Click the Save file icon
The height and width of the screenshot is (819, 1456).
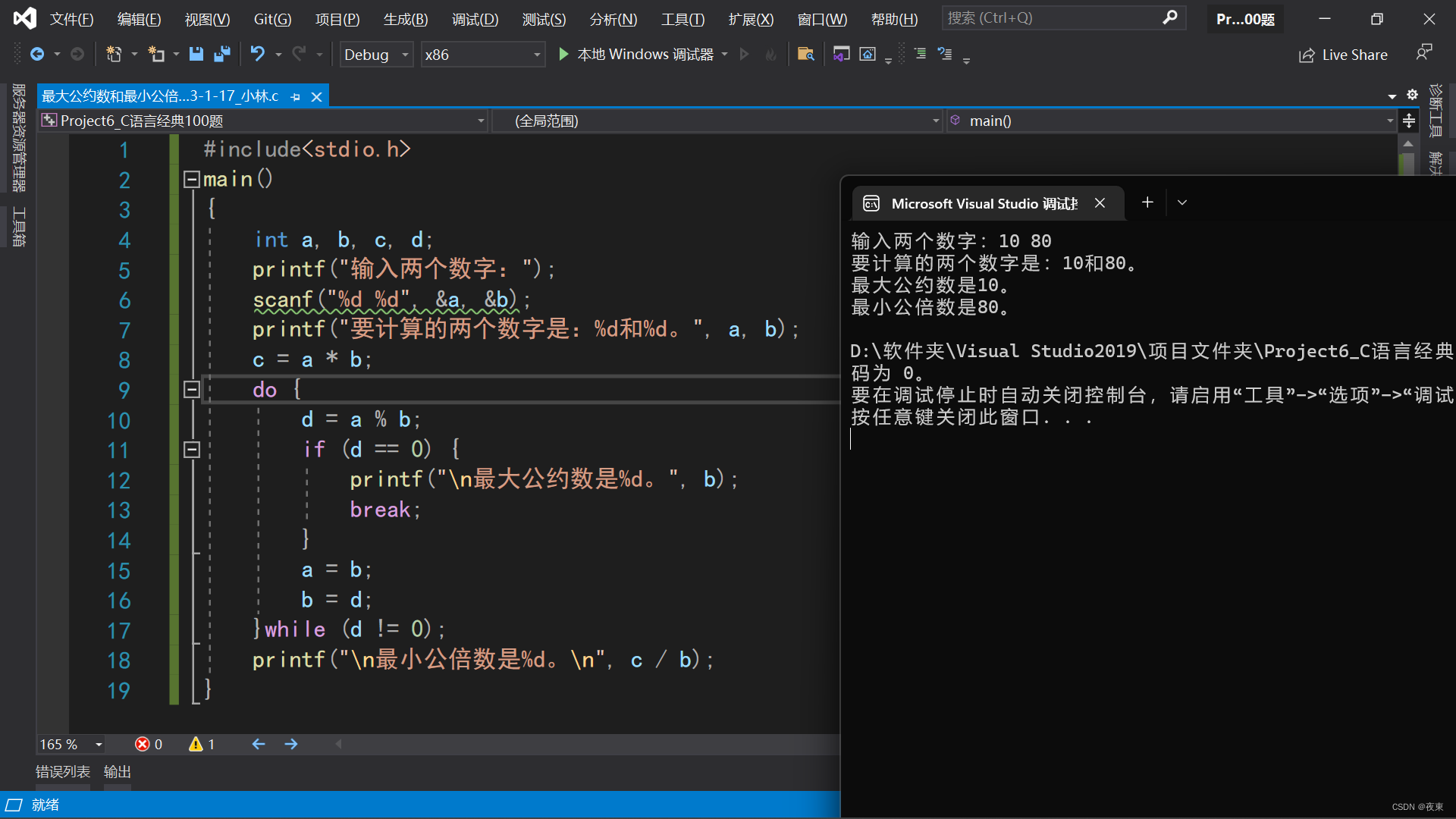point(196,54)
